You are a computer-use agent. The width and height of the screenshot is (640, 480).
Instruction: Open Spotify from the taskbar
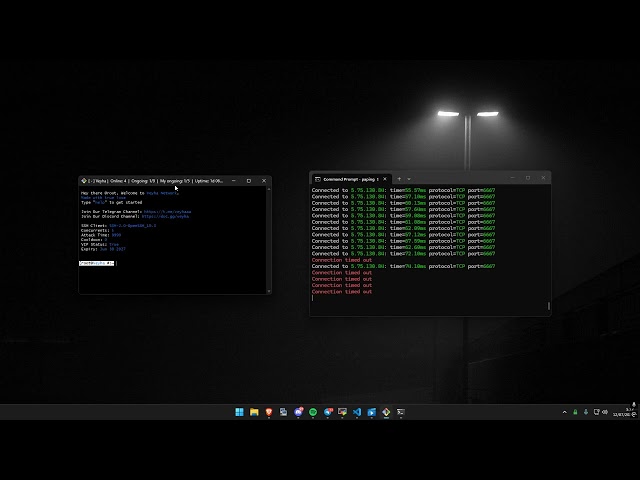(x=313, y=412)
